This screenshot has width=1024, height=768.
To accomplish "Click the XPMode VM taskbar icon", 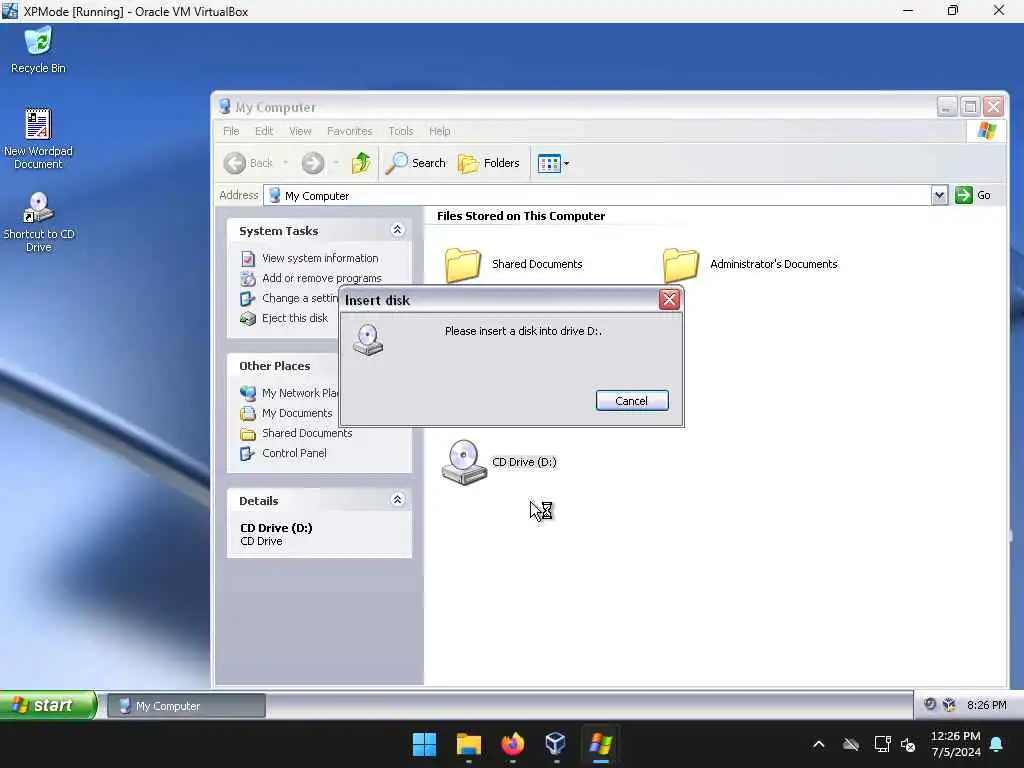I will tap(600, 744).
